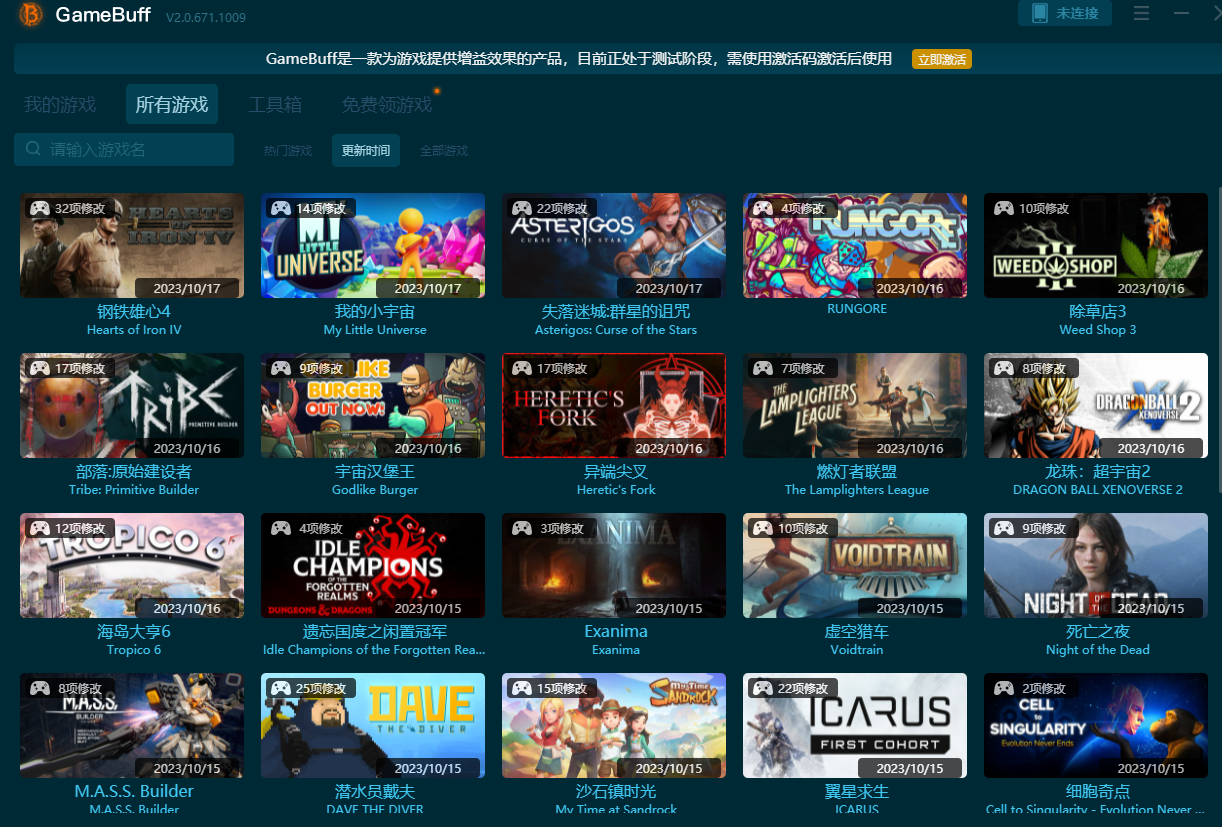The height and width of the screenshot is (827, 1222).
Task: Click the gamepad icon on Weed Shop 3
Action: pyautogui.click(x=1003, y=208)
